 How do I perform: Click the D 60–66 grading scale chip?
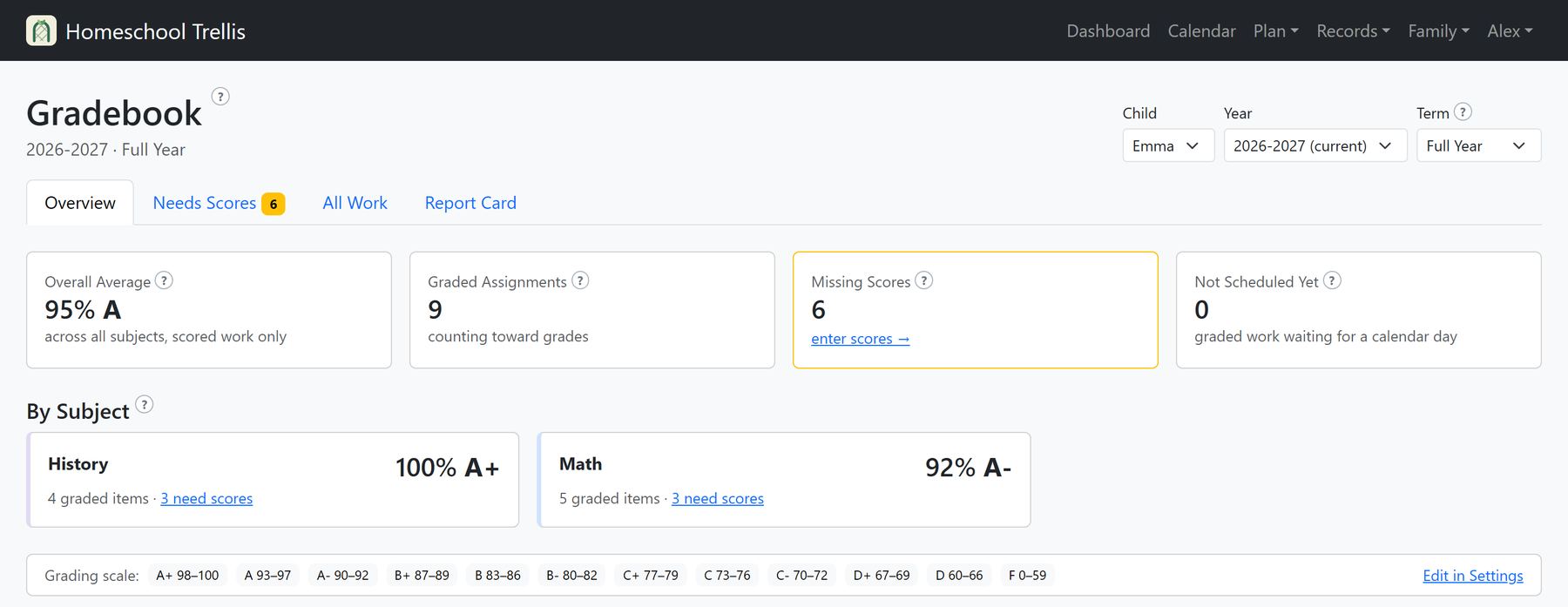point(959,575)
